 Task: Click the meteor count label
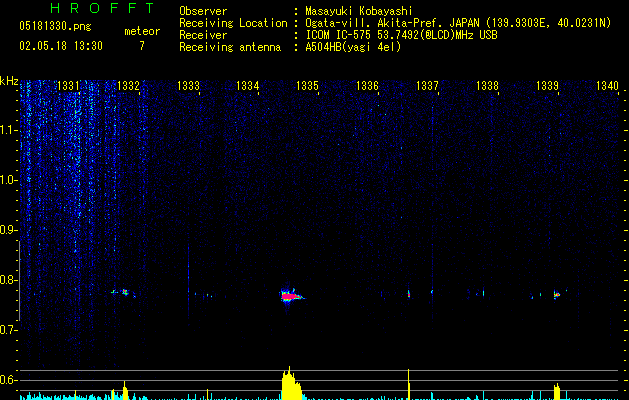pos(142,31)
